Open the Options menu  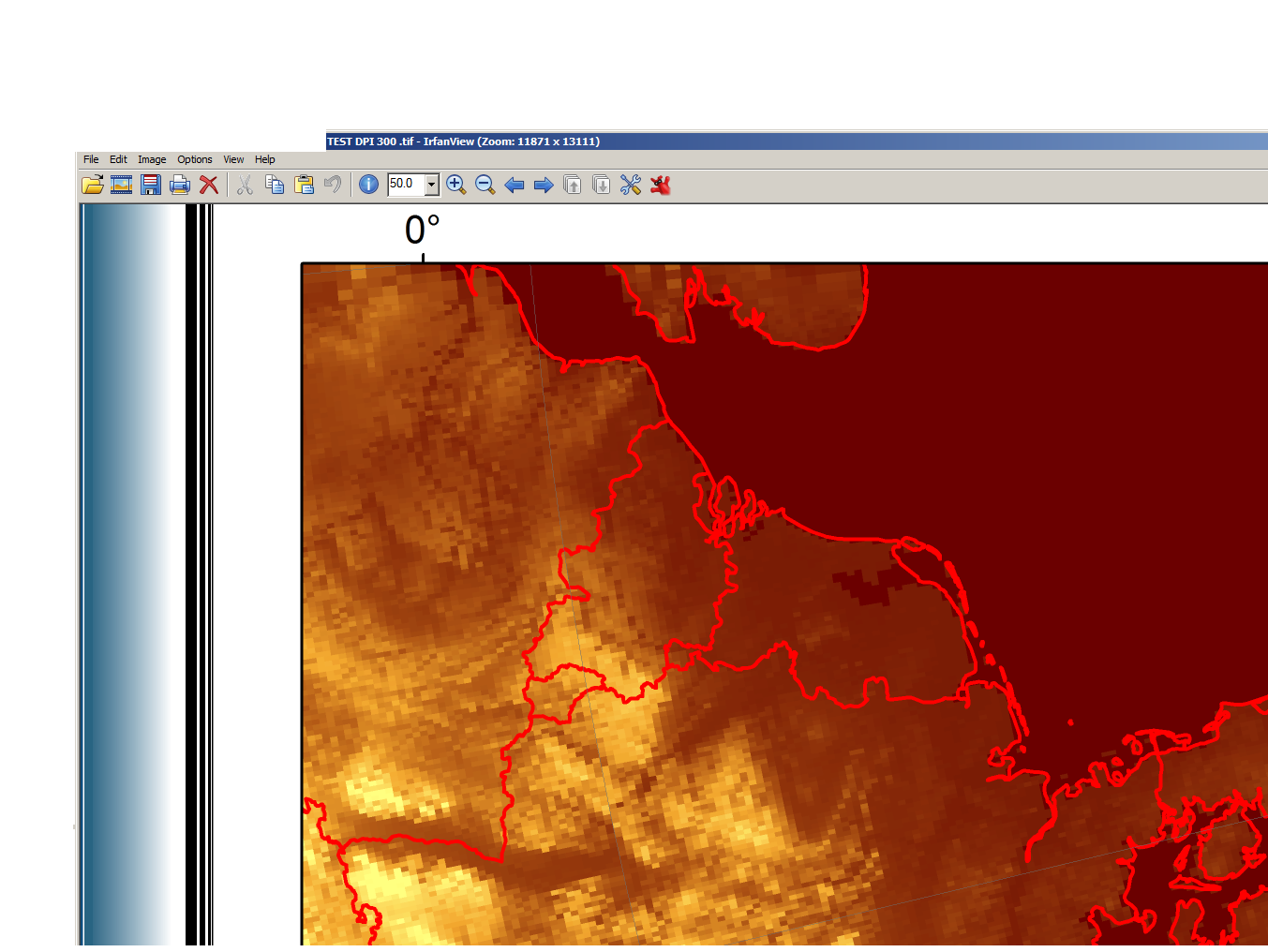click(195, 159)
